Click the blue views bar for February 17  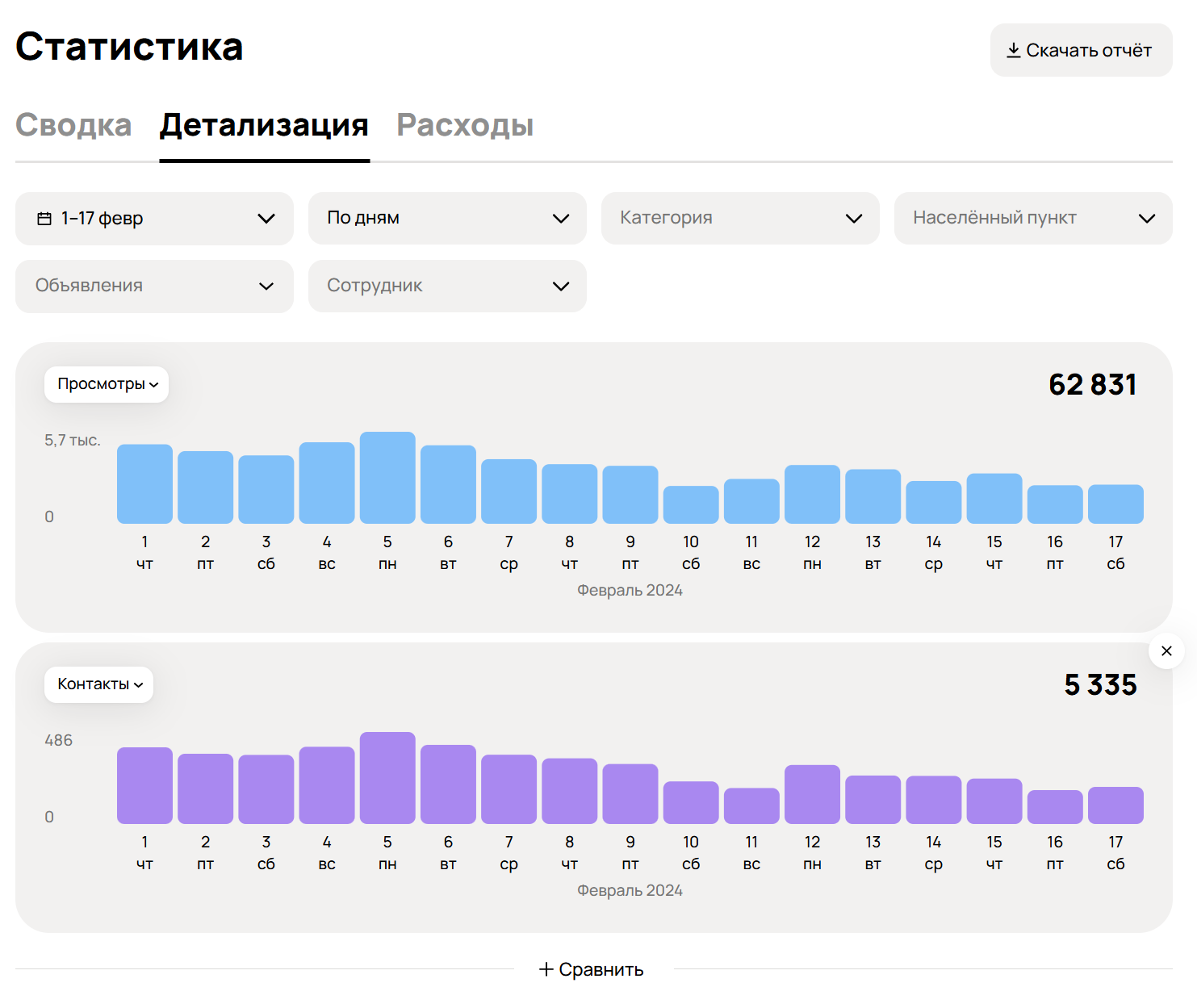point(1115,504)
